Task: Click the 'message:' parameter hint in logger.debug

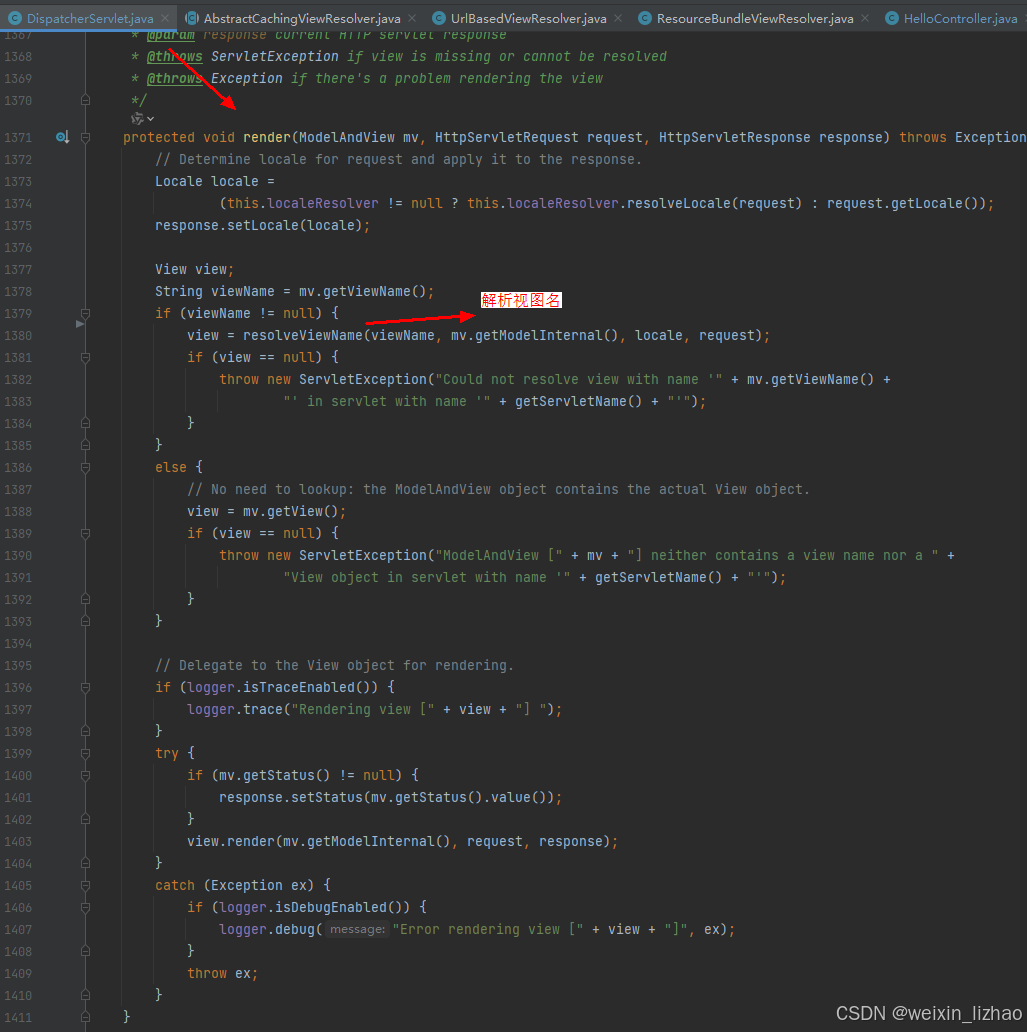Action: (357, 929)
